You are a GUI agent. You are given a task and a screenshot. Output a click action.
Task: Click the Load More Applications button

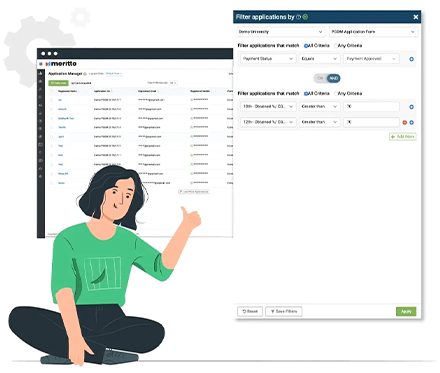pyautogui.click(x=194, y=192)
